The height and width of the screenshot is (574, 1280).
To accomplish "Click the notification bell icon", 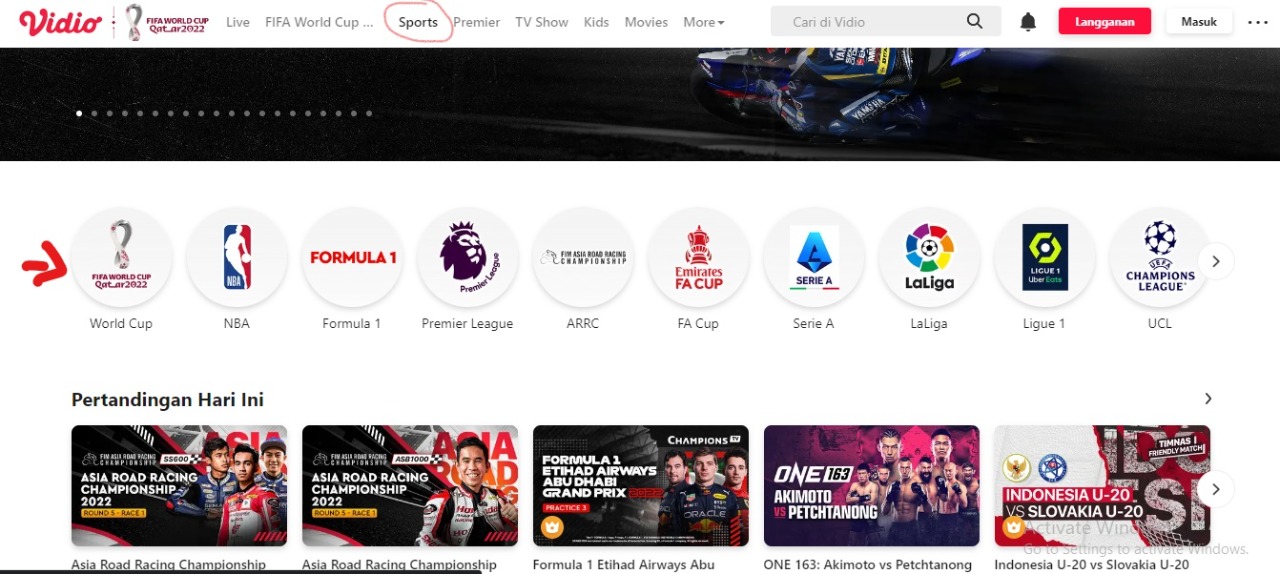I will [1028, 22].
